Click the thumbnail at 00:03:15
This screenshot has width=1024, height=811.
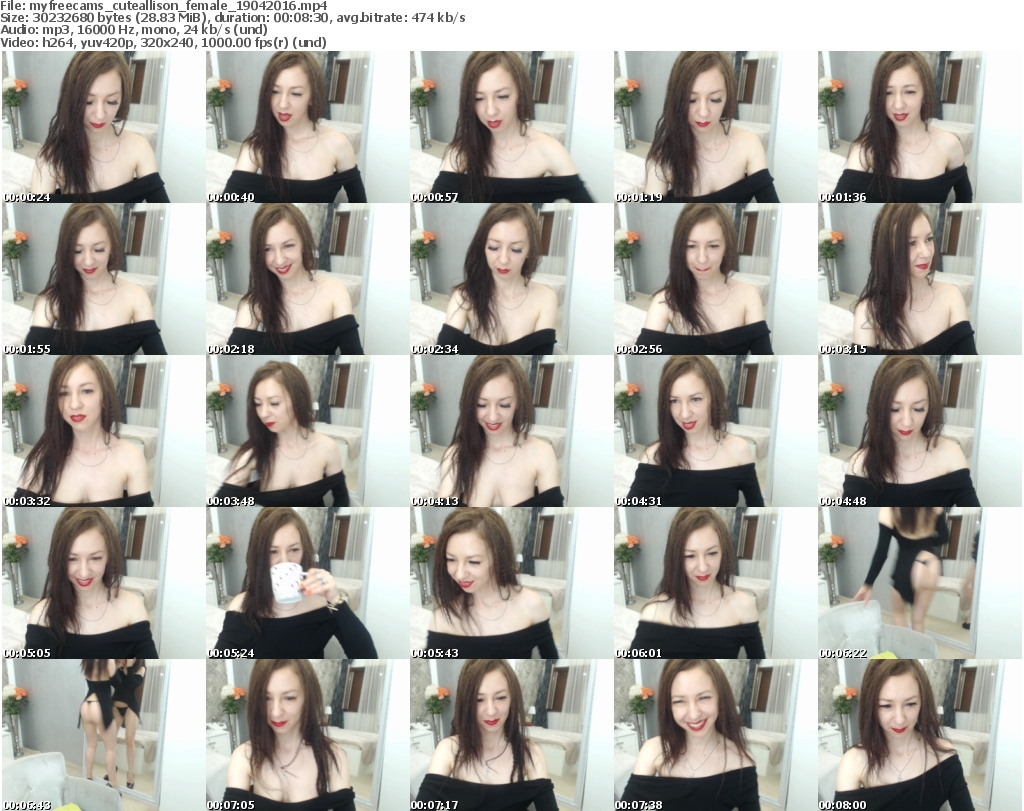coord(920,279)
